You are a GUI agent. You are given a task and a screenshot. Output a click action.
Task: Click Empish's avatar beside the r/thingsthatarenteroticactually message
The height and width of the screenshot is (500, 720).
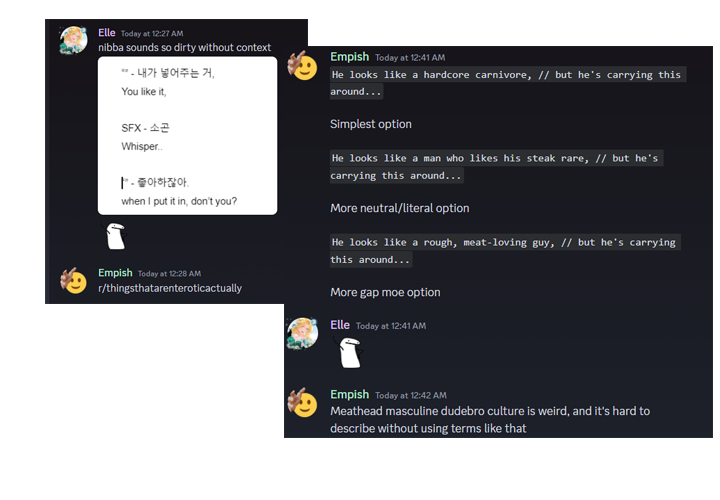click(75, 281)
